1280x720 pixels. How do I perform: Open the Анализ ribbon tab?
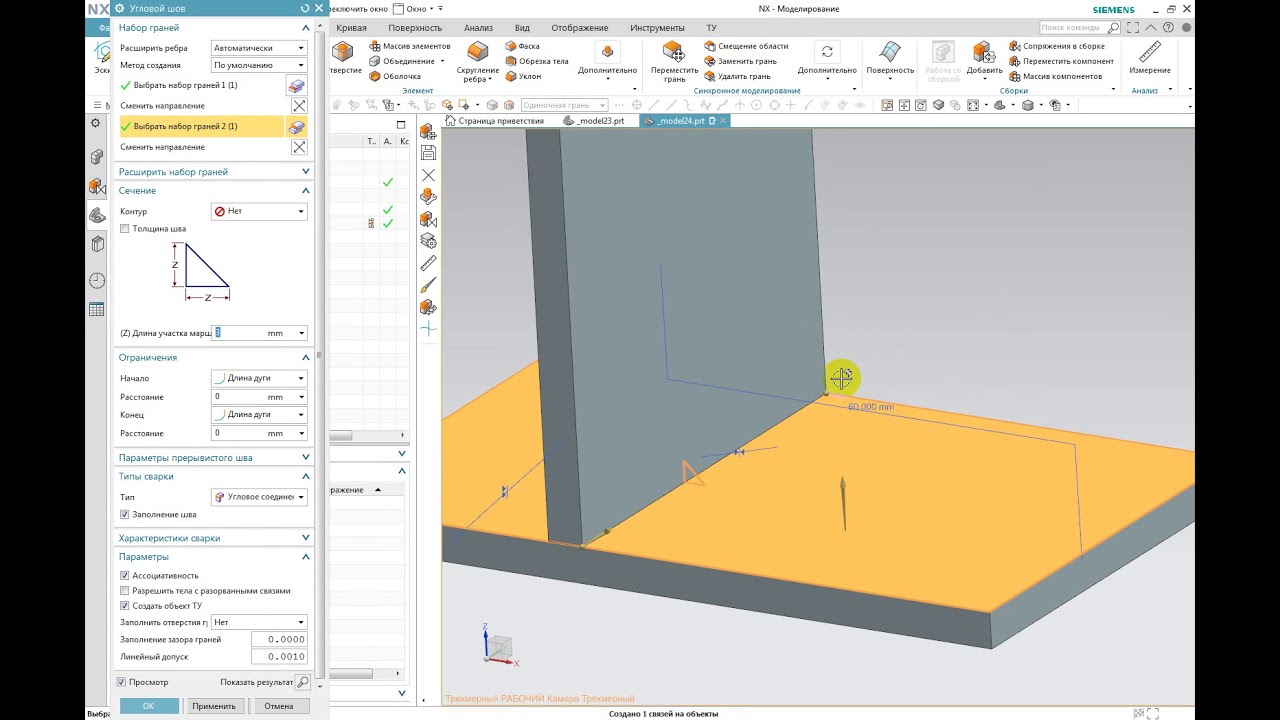(478, 28)
